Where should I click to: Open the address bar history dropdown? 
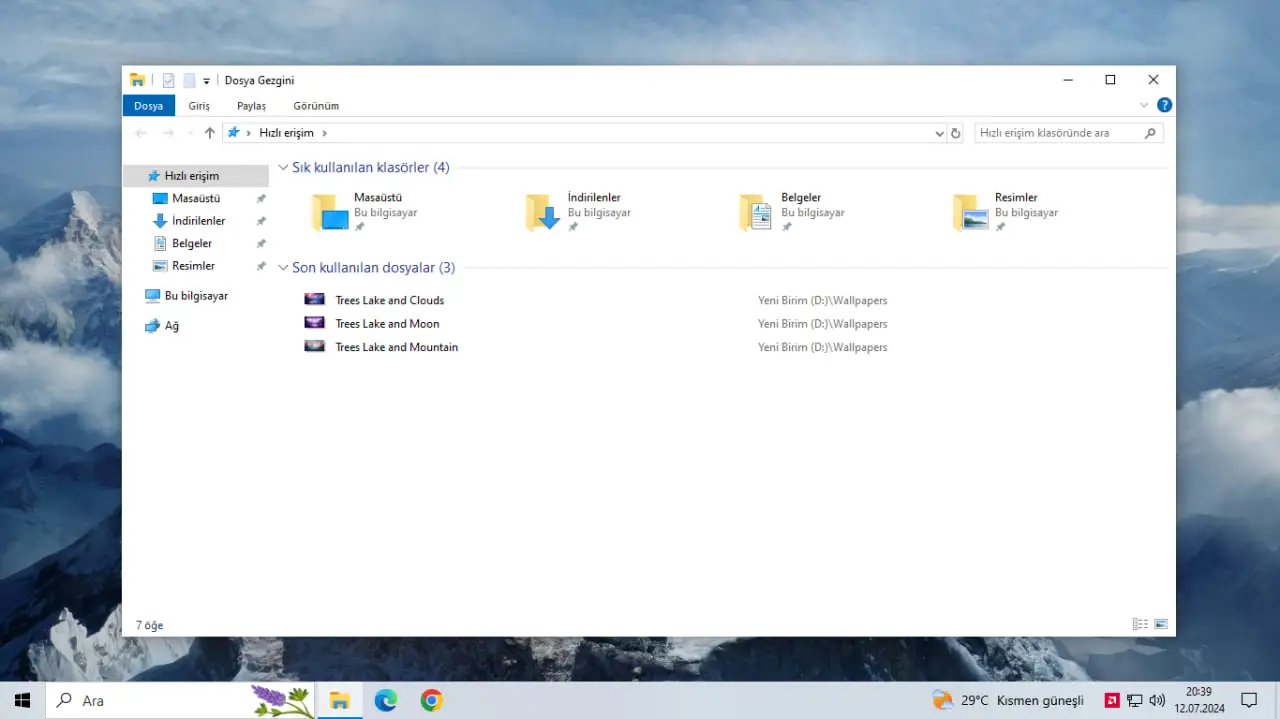pyautogui.click(x=939, y=133)
